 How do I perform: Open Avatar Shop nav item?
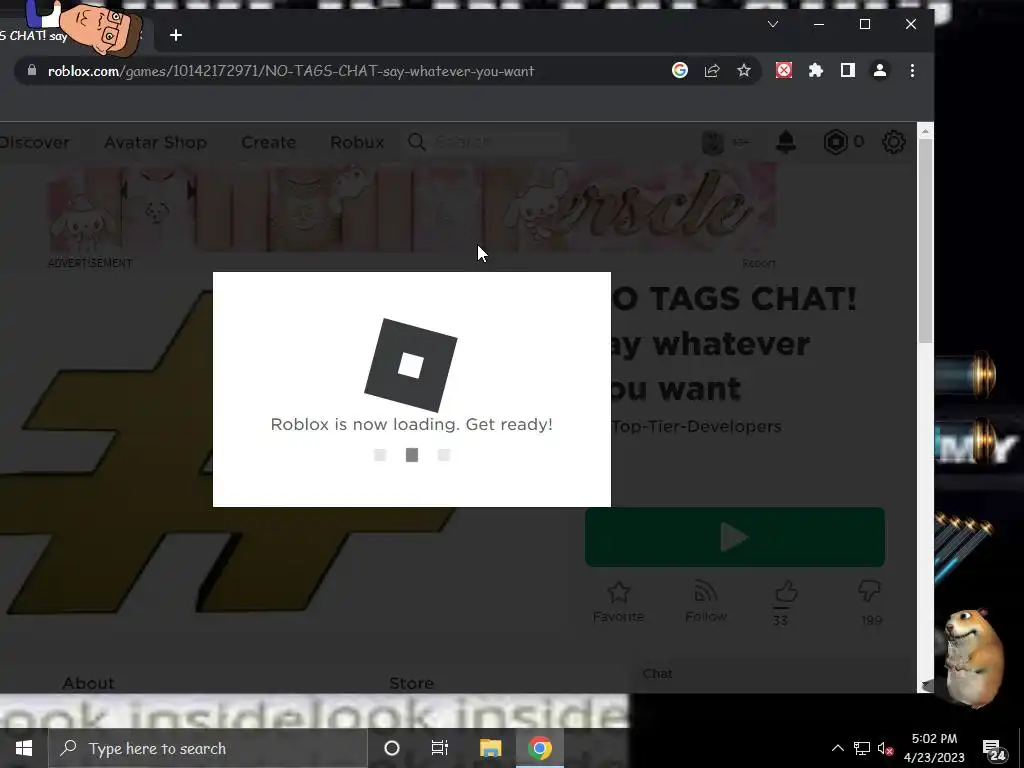pos(155,142)
